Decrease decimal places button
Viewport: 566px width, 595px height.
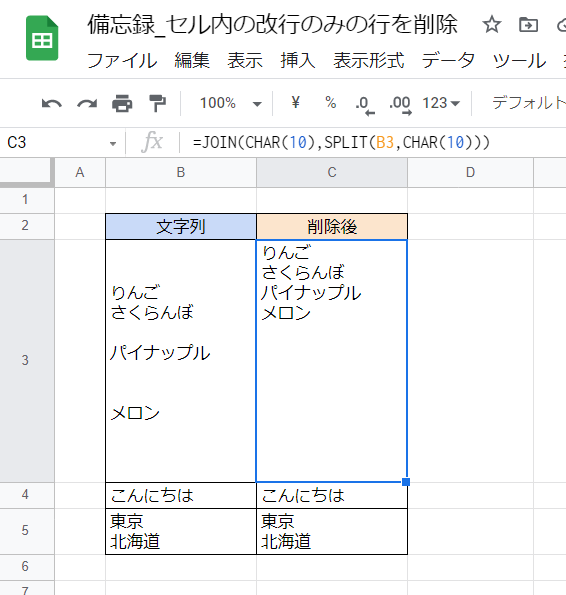(365, 104)
